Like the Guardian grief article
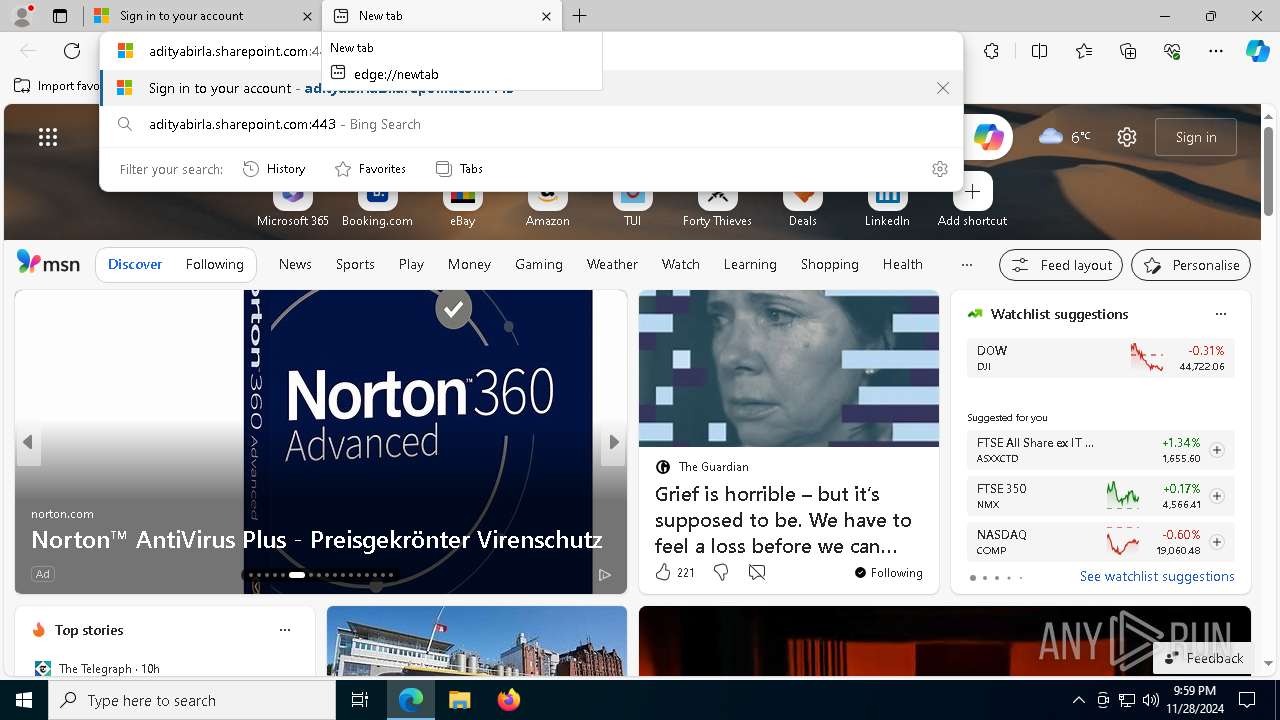The height and width of the screenshot is (720, 1280). (x=663, y=572)
